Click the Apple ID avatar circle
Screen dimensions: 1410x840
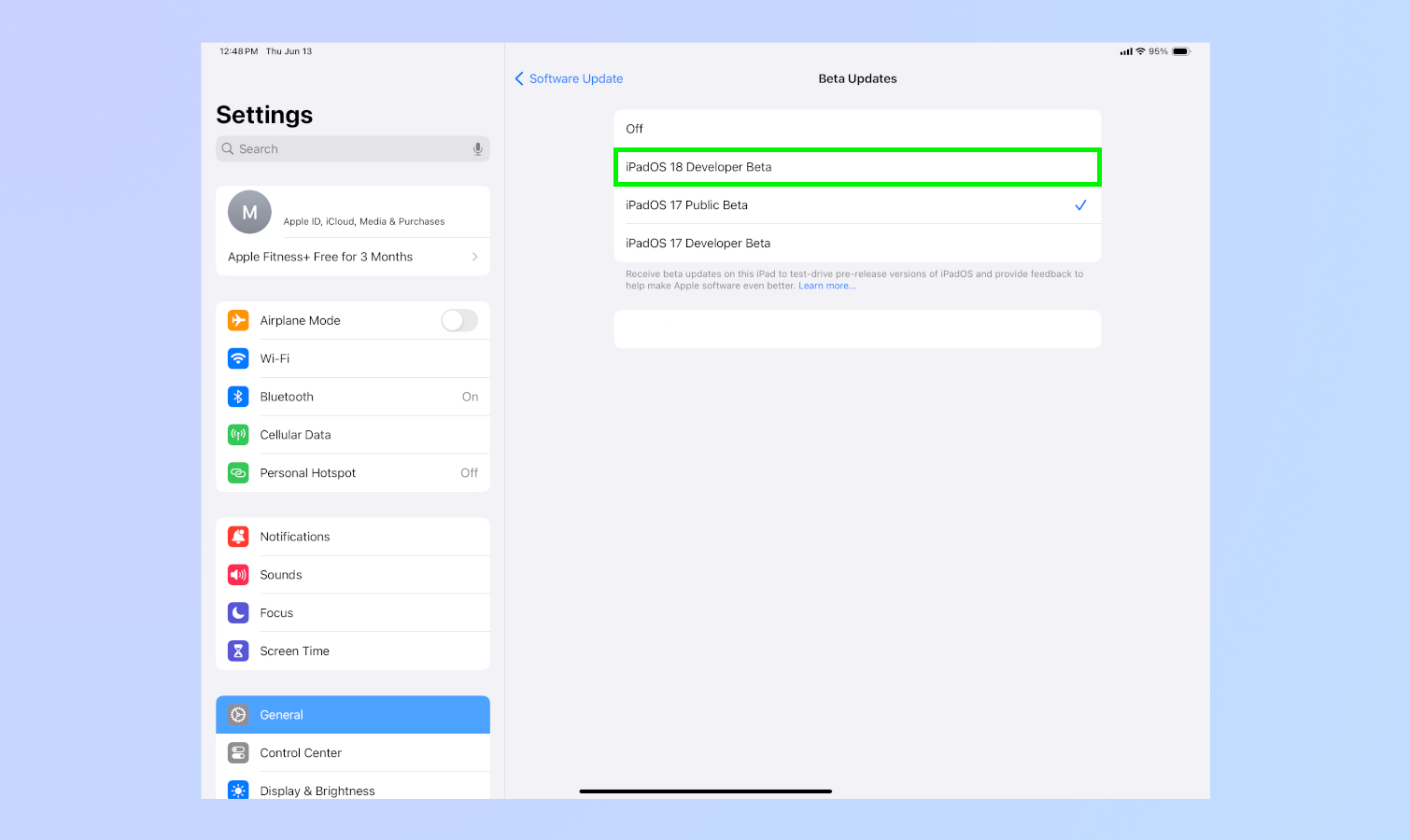click(x=249, y=212)
